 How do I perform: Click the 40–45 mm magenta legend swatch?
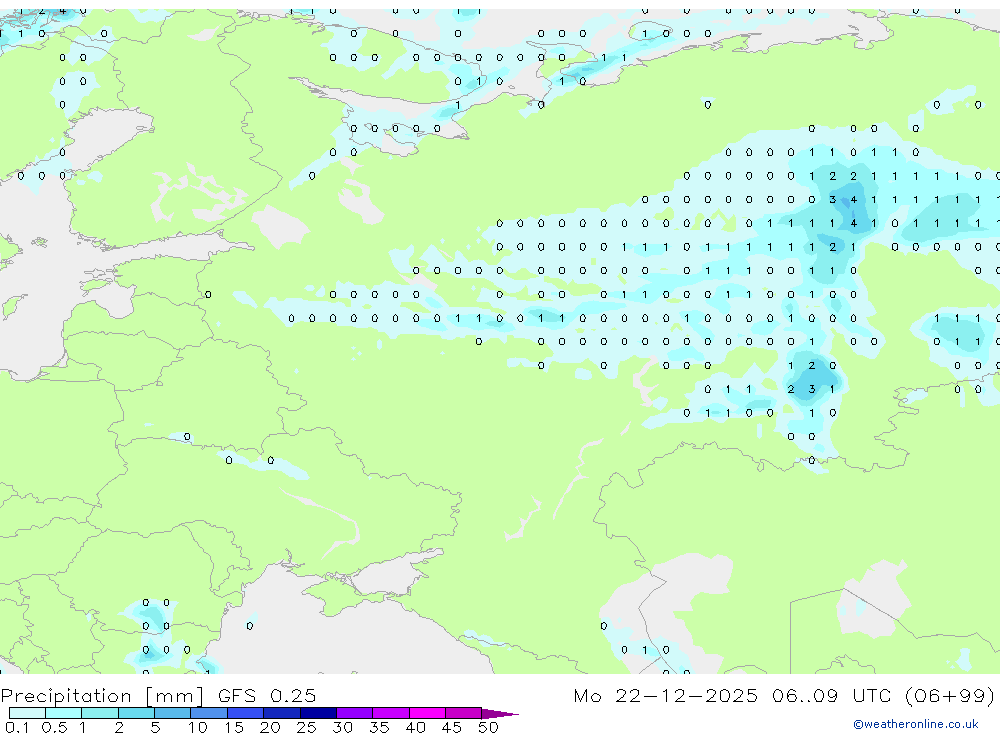(427, 713)
